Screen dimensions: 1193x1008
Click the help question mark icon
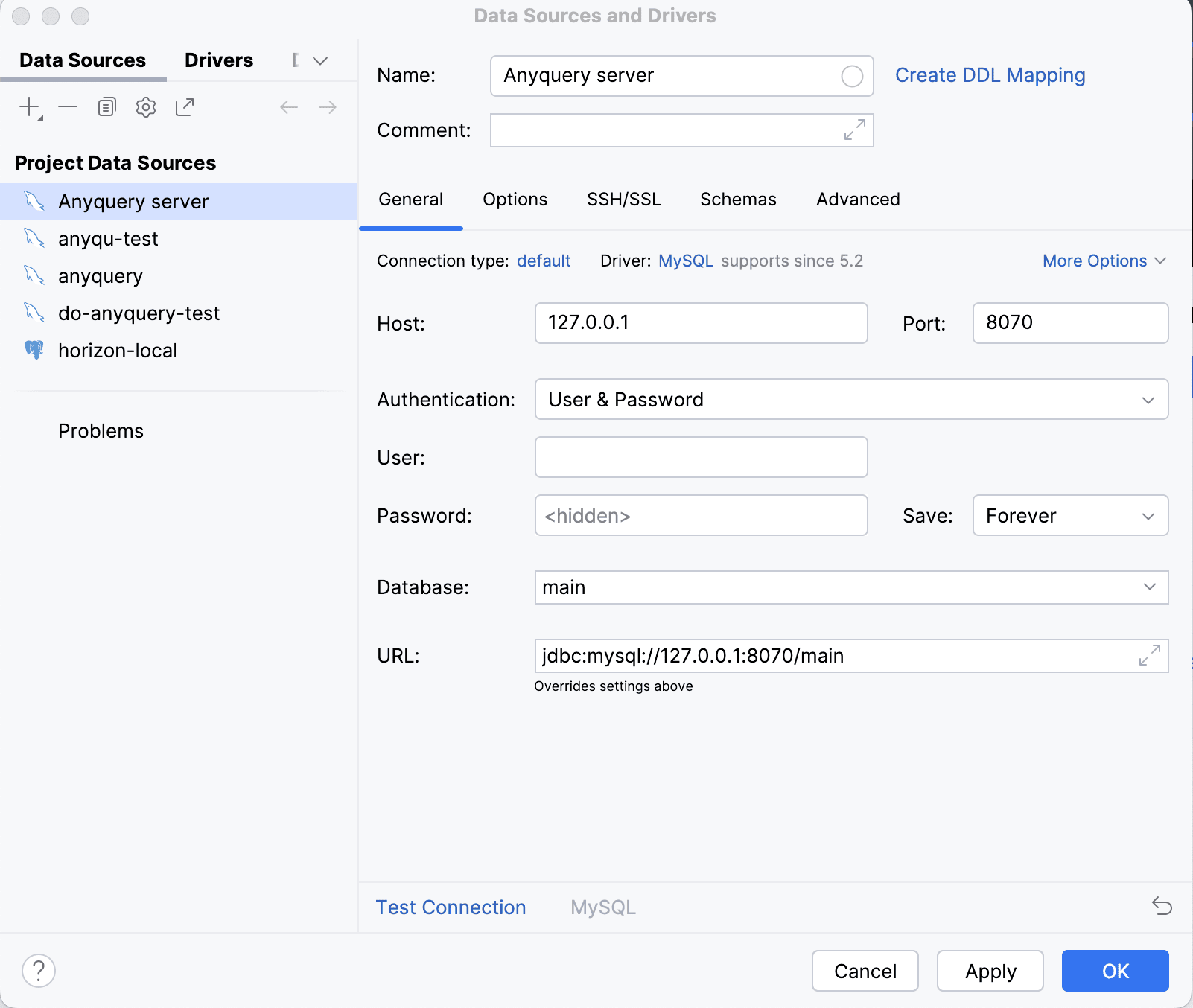coord(39,971)
